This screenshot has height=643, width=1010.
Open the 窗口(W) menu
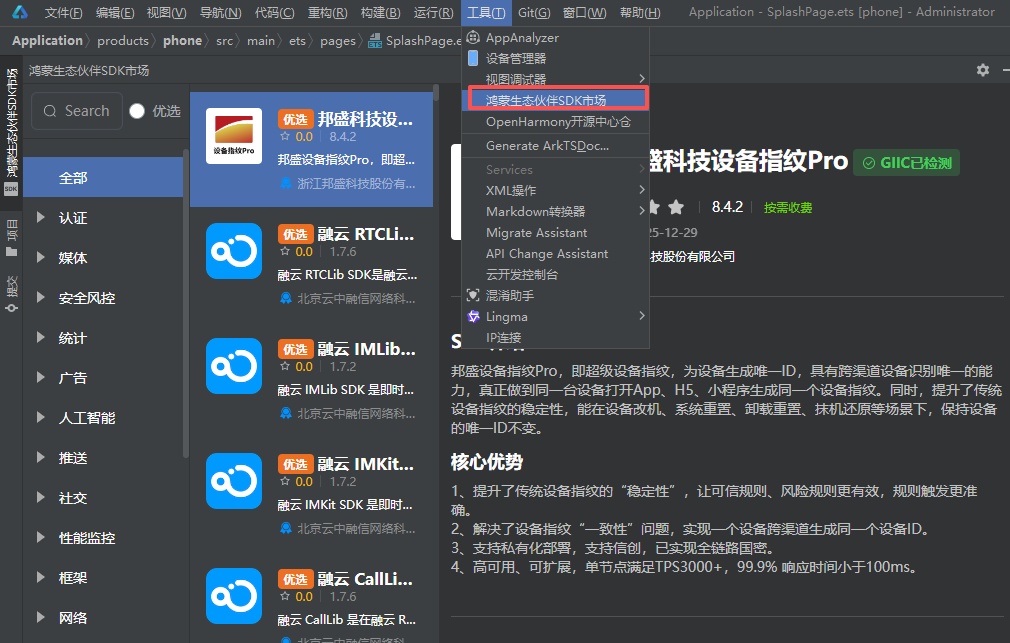point(585,12)
